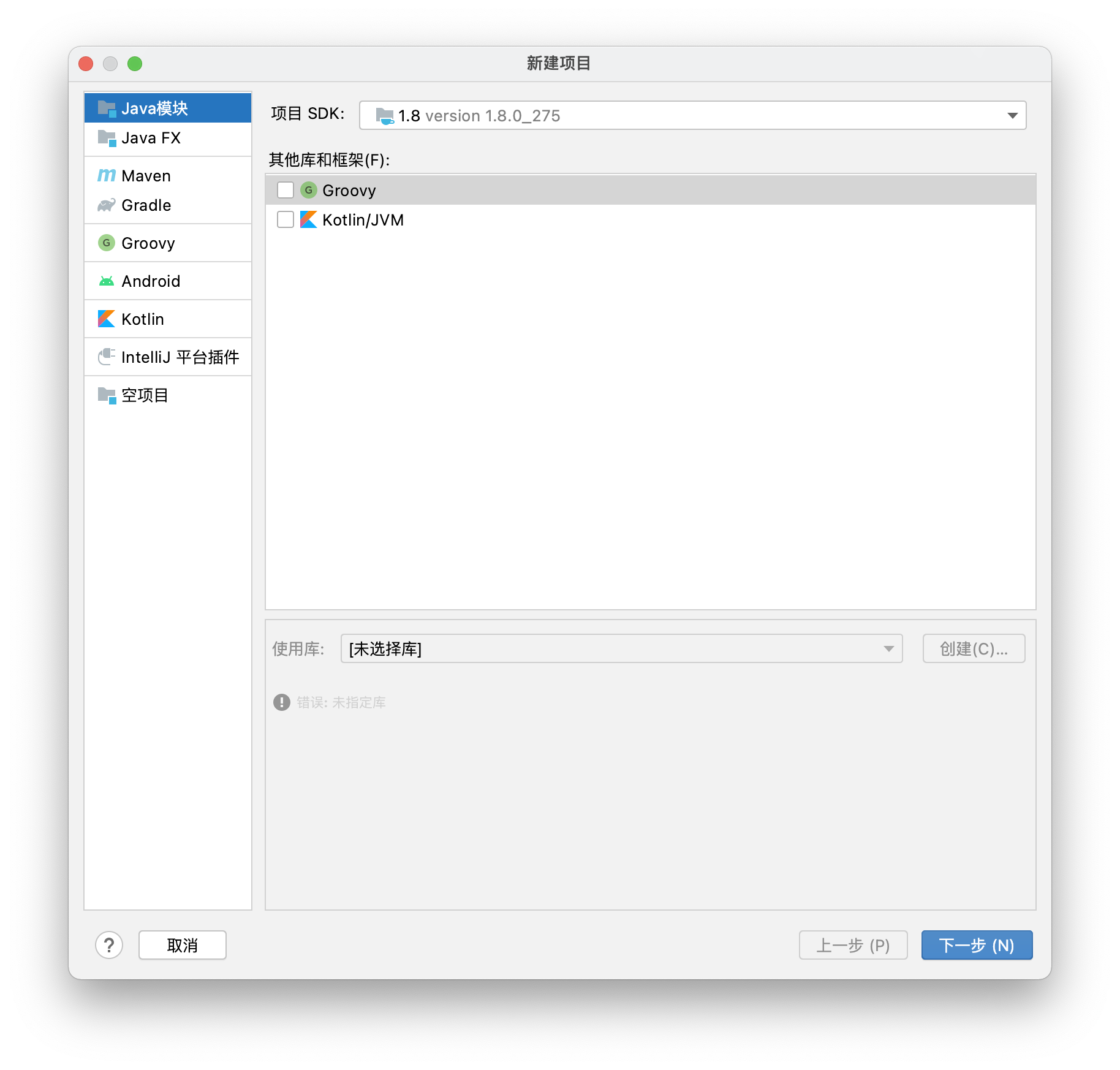This screenshot has width=1120, height=1070.
Task: Choose Java FX project type
Action: 167,138
